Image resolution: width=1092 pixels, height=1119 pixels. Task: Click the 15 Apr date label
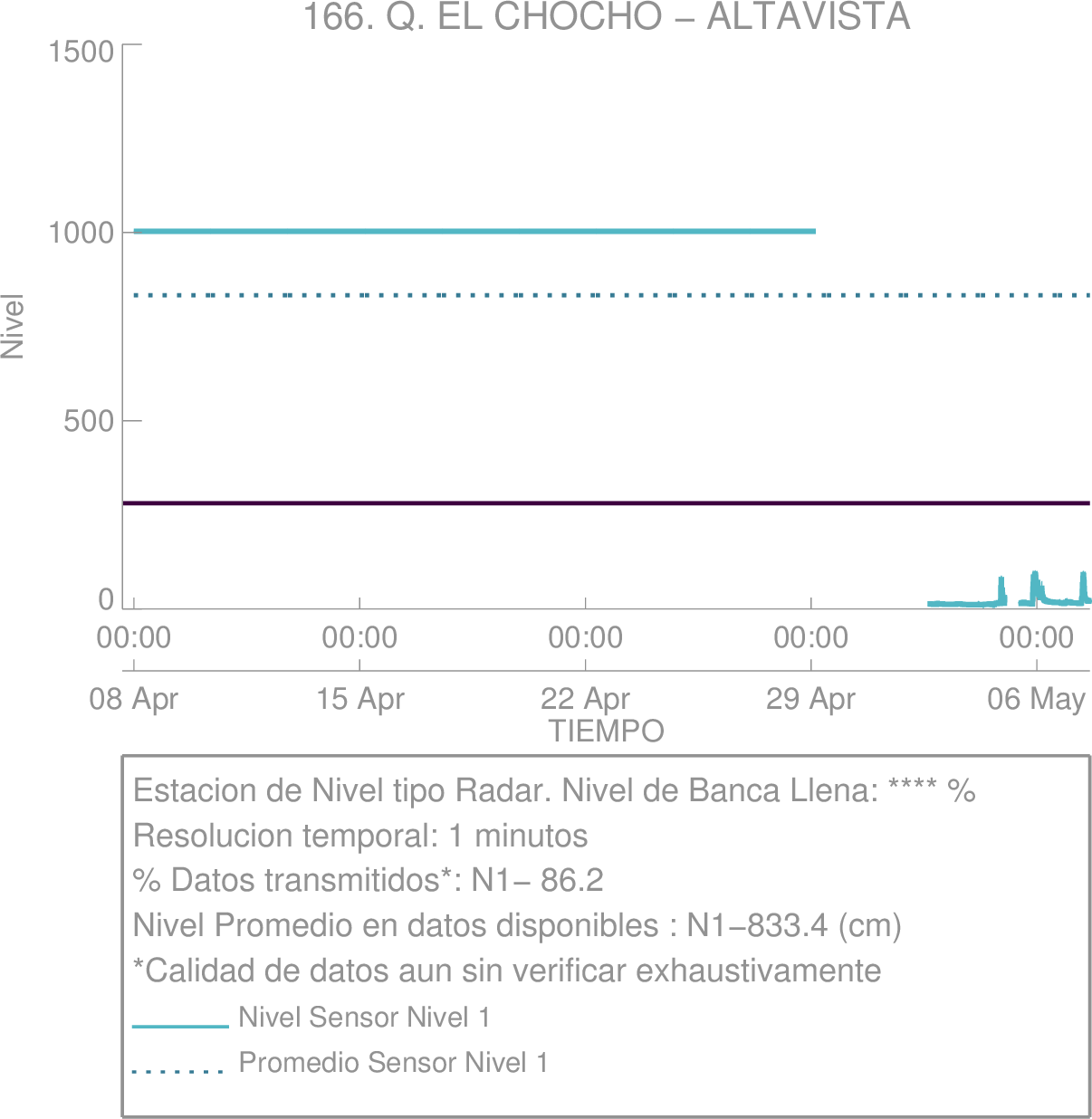tap(359, 699)
